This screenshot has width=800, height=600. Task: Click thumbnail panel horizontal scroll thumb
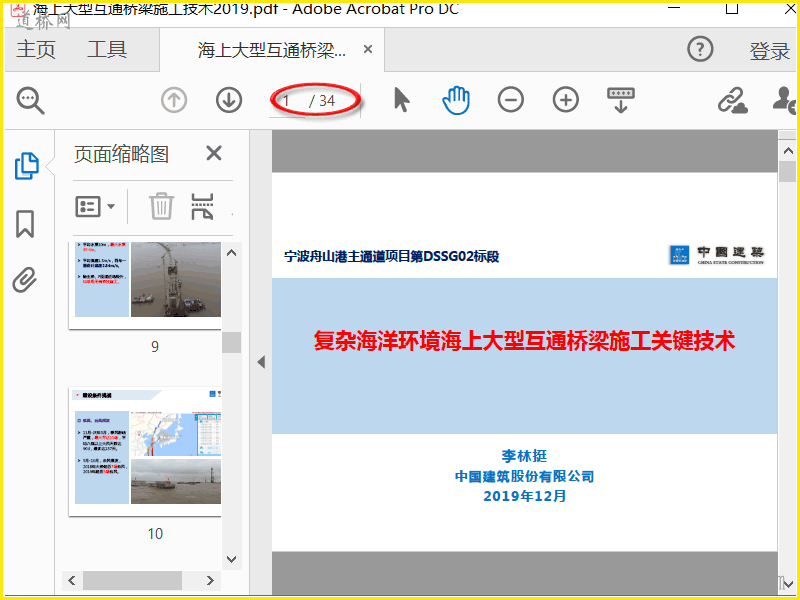click(x=132, y=580)
